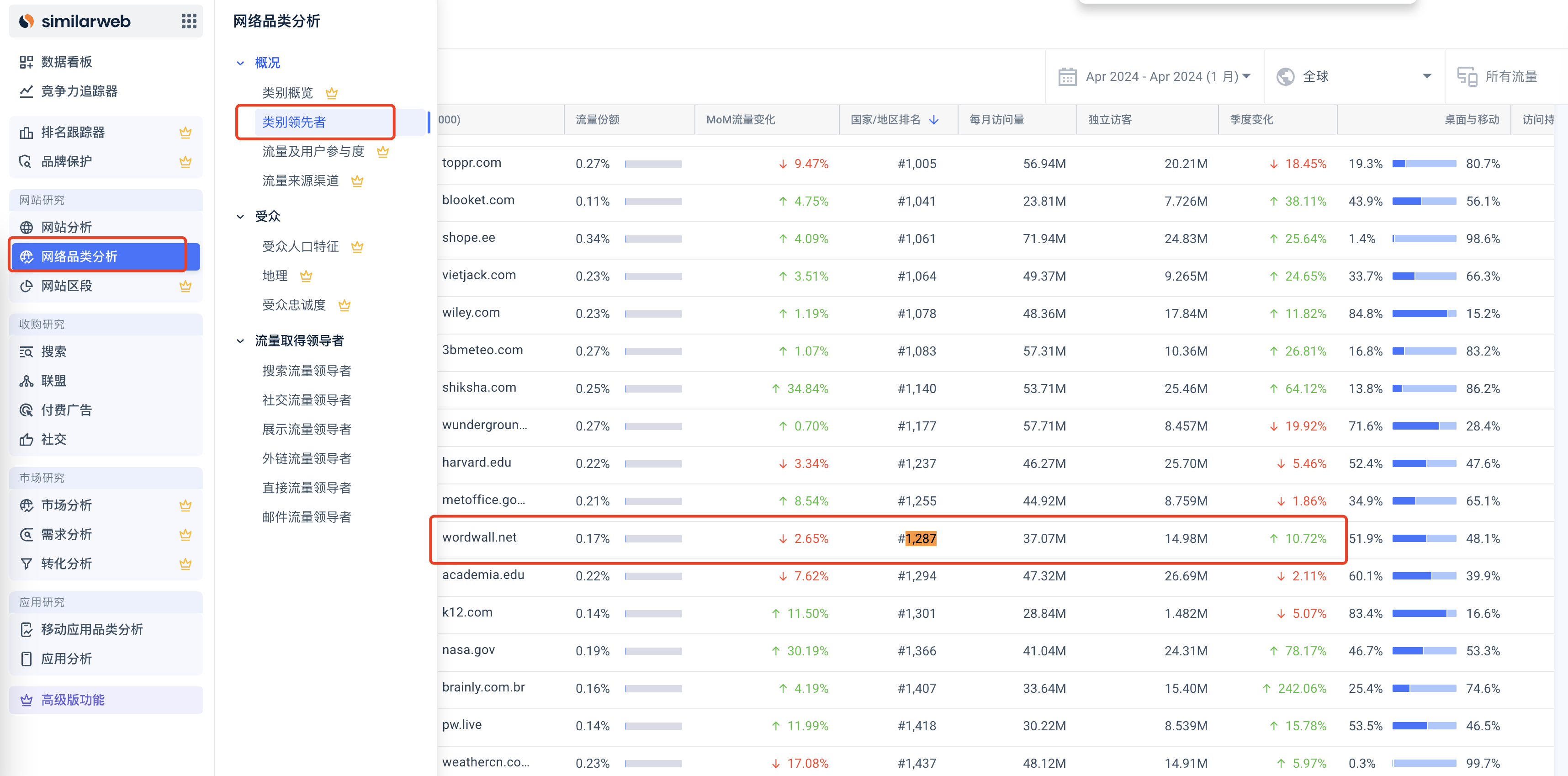Click the similarweb logo
This screenshot has width=1568, height=776.
(75, 21)
